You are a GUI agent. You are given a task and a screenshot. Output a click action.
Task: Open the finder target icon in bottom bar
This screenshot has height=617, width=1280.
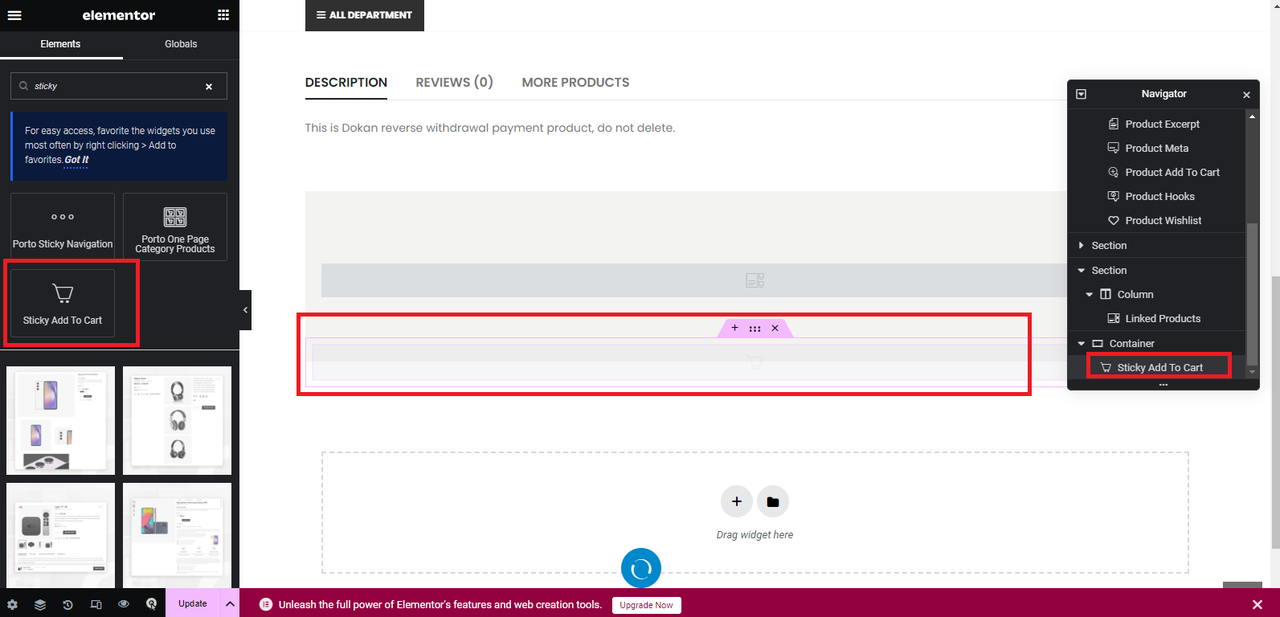(x=151, y=604)
